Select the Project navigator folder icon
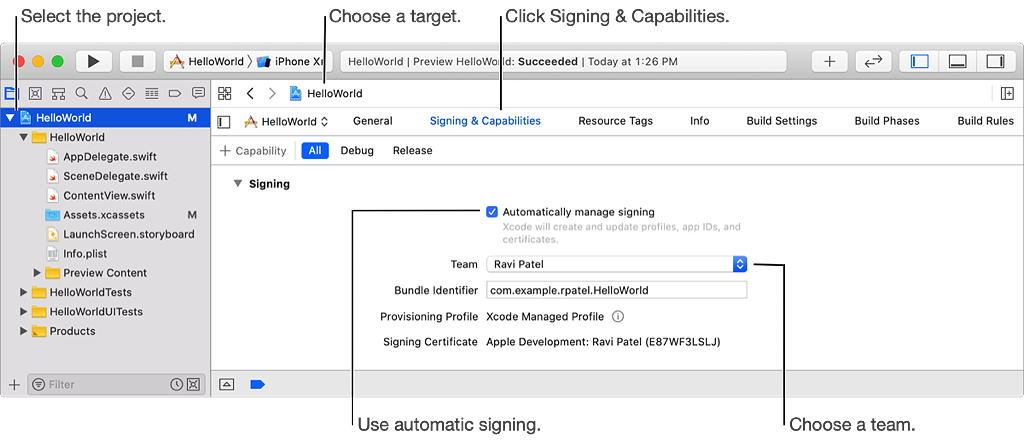The image size is (1024, 440). tap(12, 93)
